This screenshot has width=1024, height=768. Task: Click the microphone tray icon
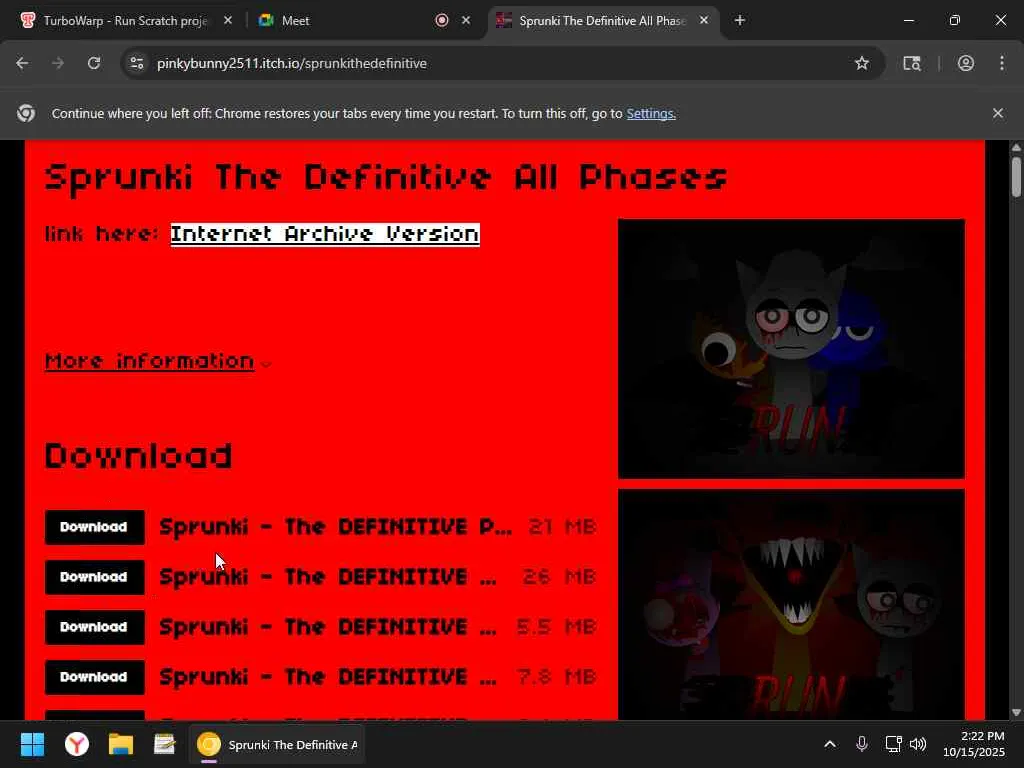pos(862,744)
